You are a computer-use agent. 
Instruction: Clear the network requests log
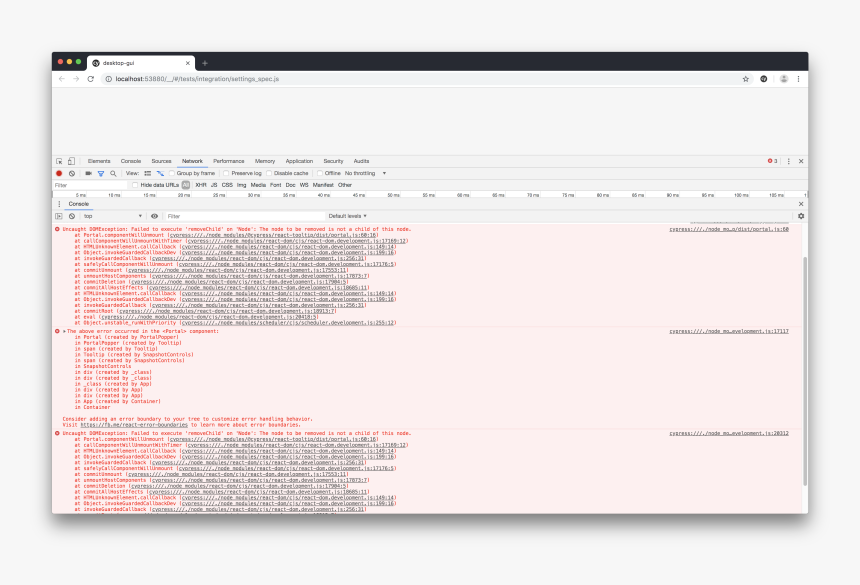[70, 173]
